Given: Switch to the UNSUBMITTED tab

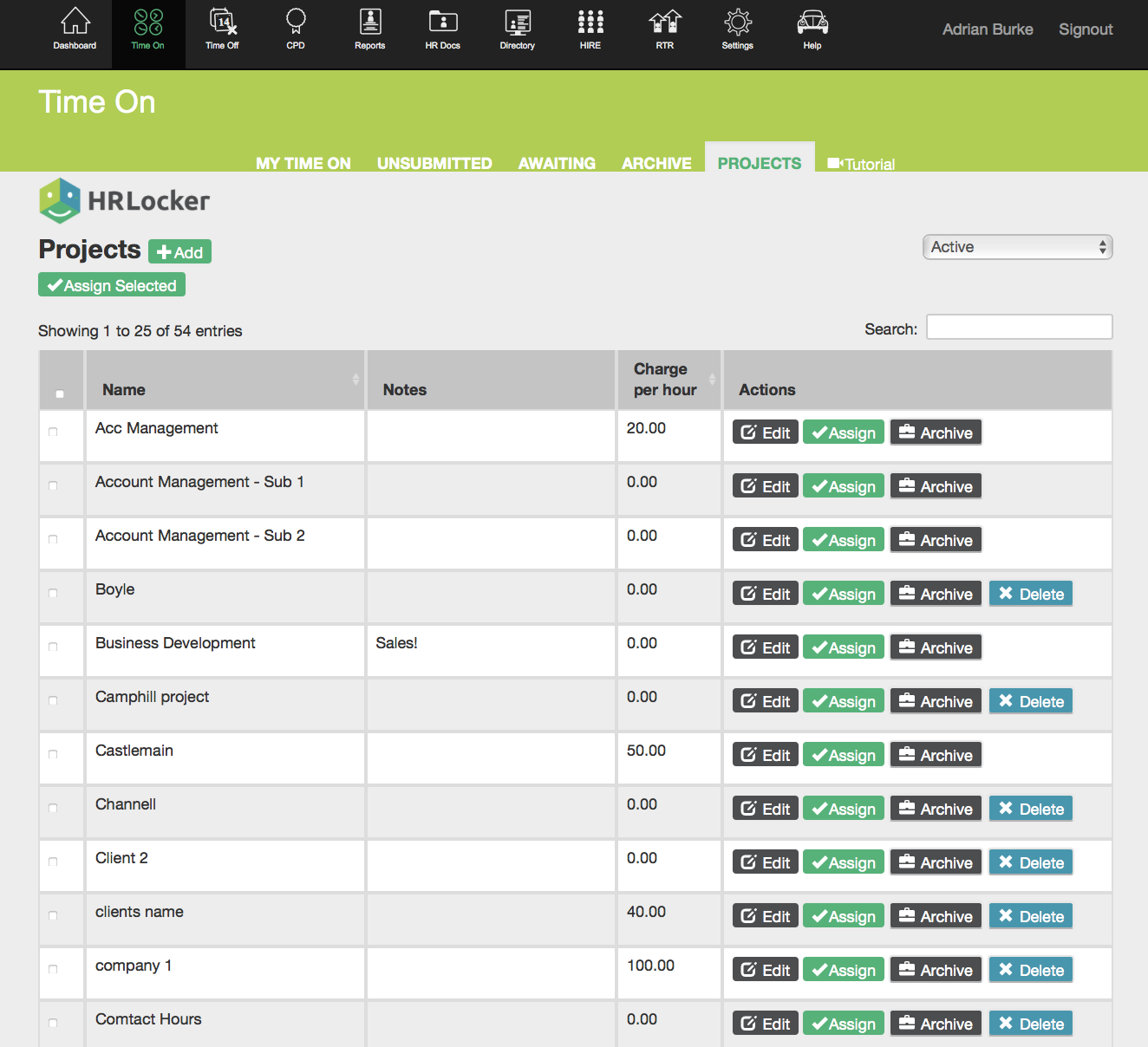Looking at the screenshot, I should pos(434,163).
